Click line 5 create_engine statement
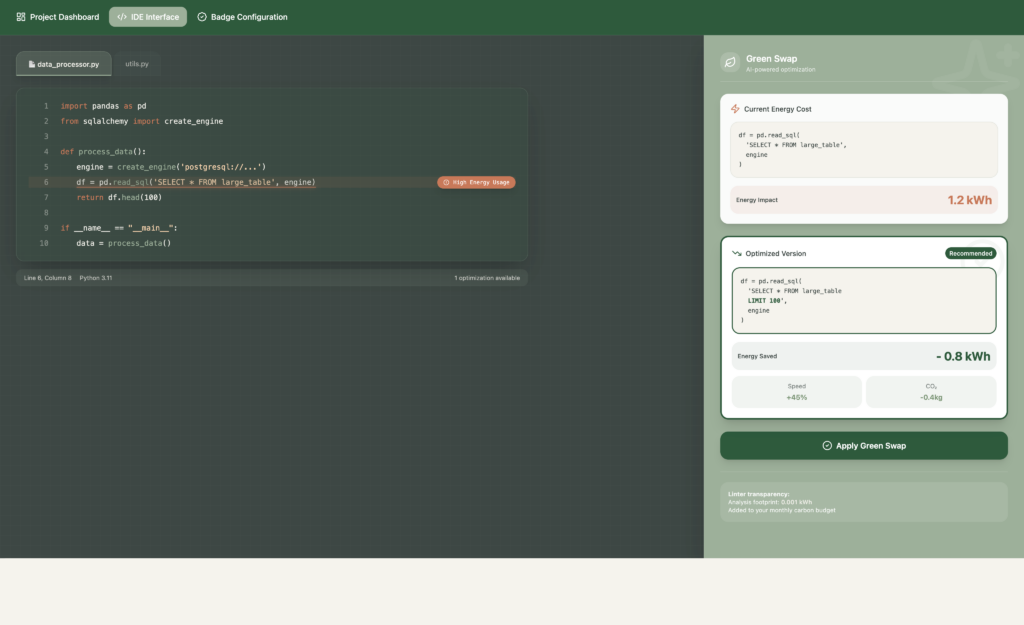The height and width of the screenshot is (625, 1024). [171, 167]
